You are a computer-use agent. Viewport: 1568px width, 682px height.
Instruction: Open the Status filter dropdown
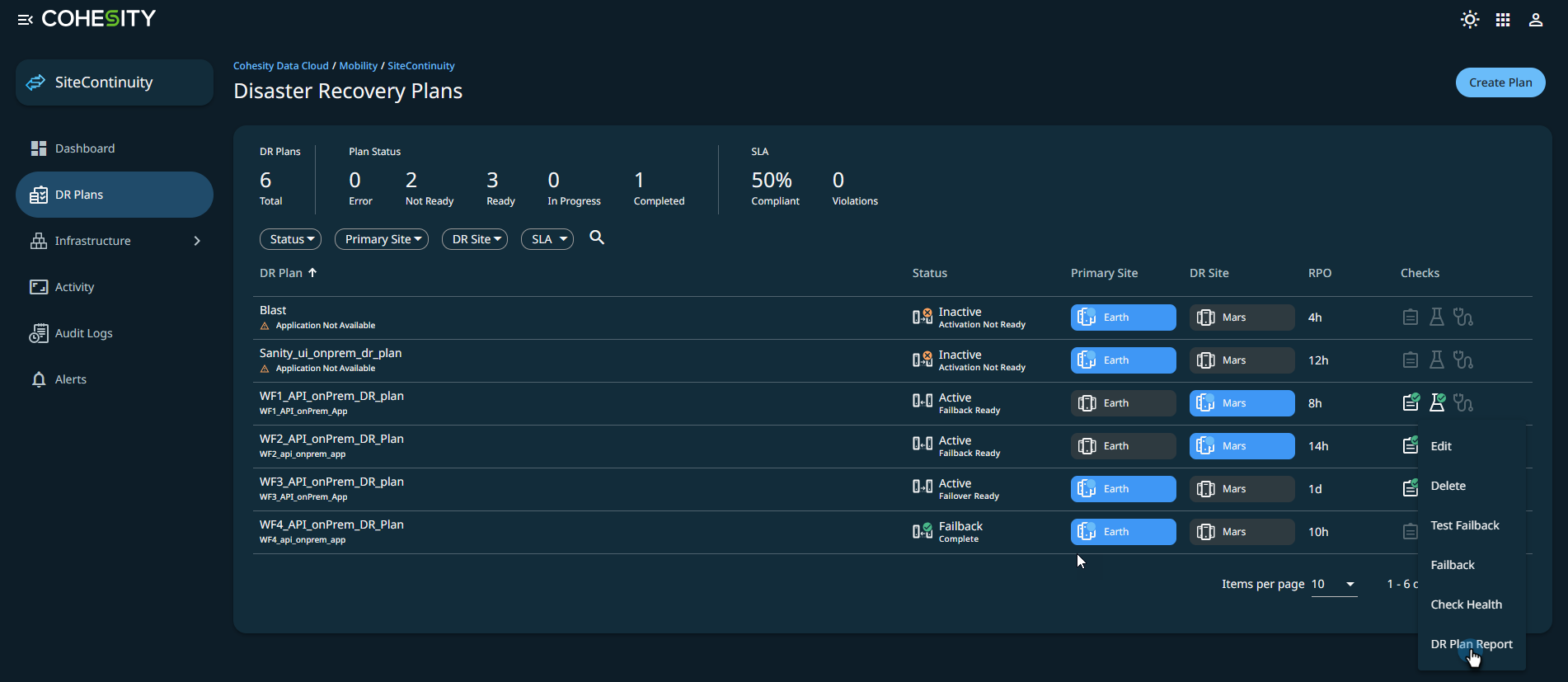[x=290, y=239]
